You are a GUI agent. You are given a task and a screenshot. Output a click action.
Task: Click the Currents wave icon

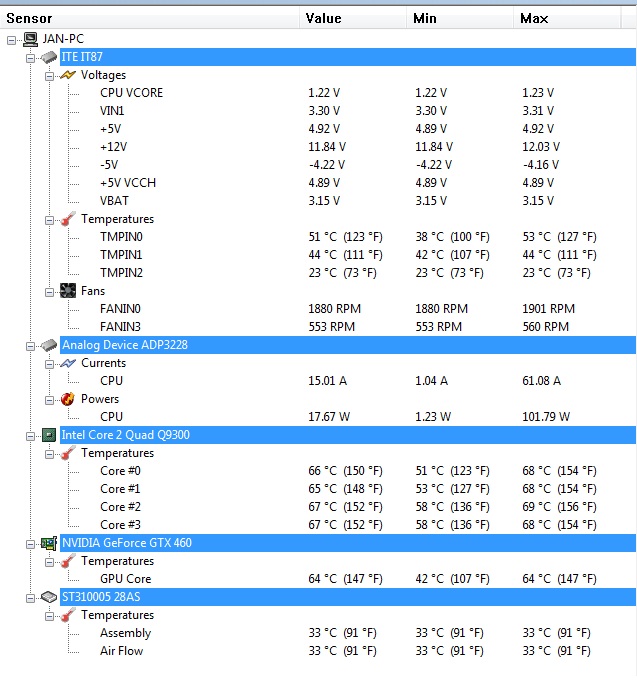pyautogui.click(x=68, y=363)
